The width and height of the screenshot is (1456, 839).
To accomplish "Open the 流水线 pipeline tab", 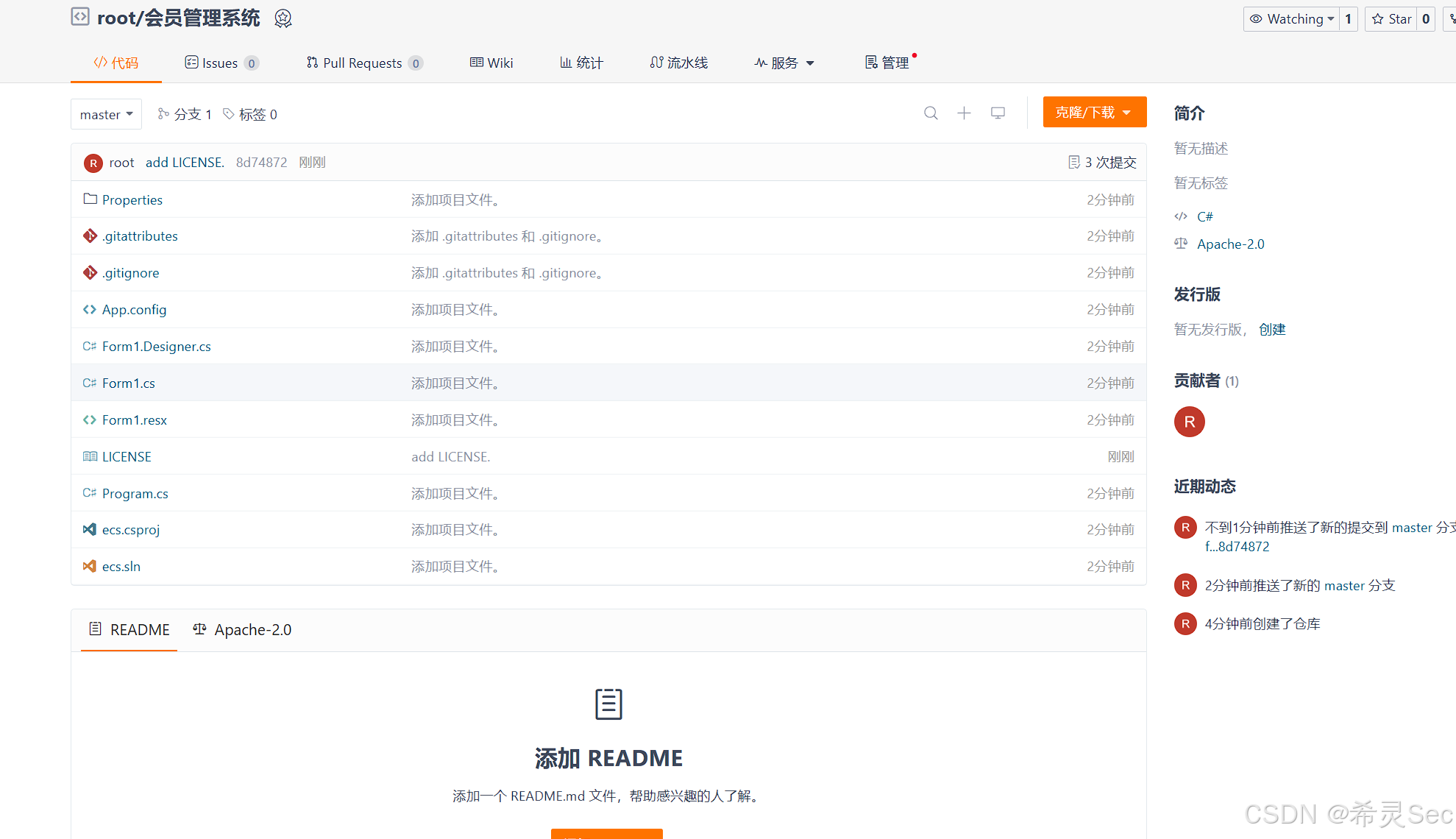I will tap(678, 63).
